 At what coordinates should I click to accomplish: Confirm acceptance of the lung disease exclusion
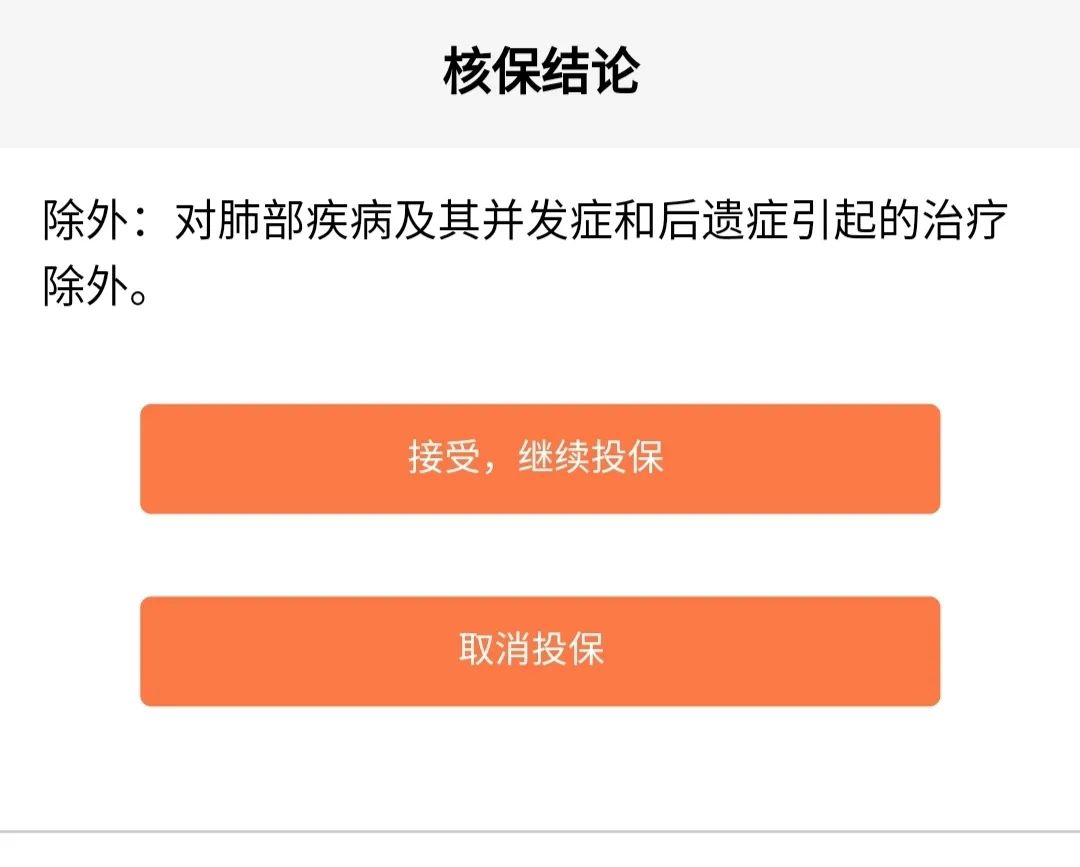(540, 459)
